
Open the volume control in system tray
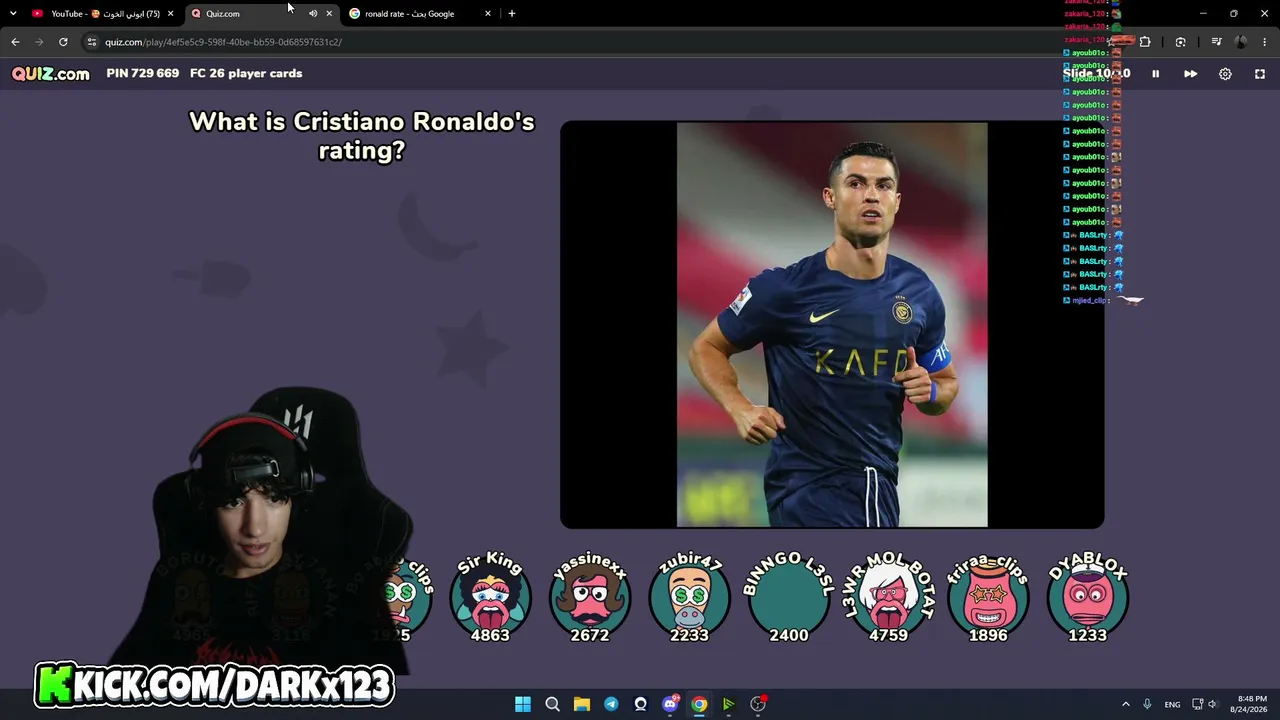click(1213, 704)
